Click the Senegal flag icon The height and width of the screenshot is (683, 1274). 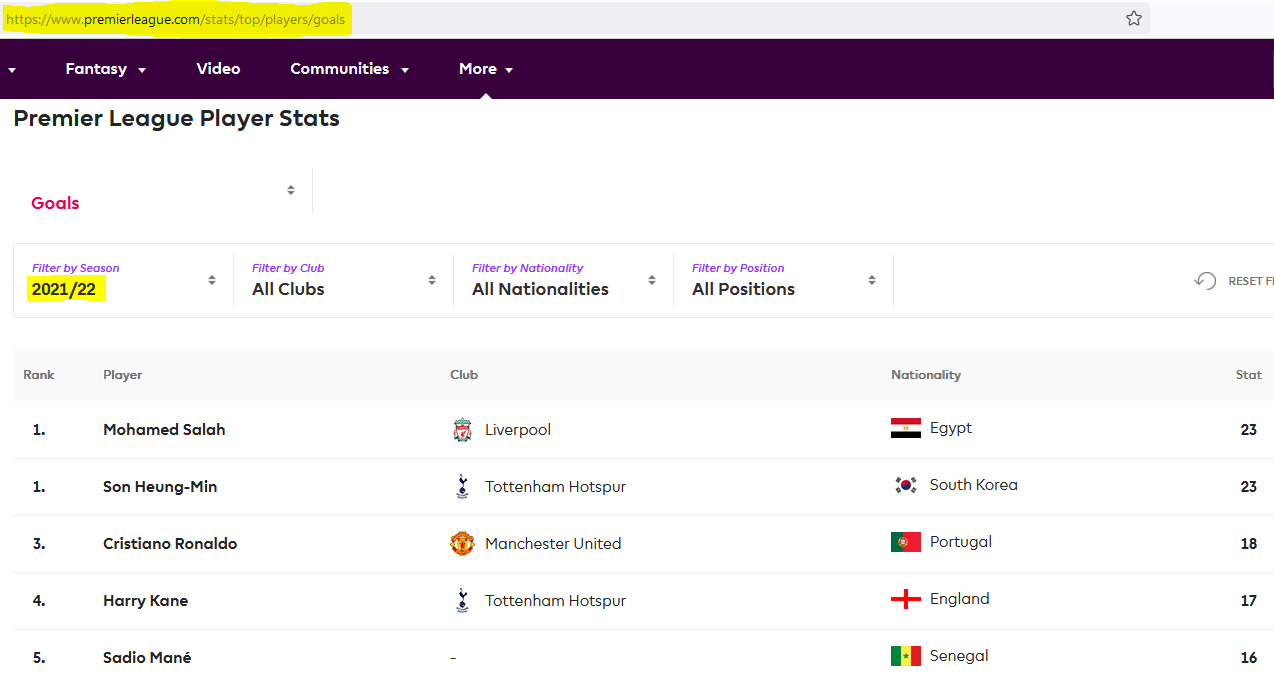[x=905, y=656]
